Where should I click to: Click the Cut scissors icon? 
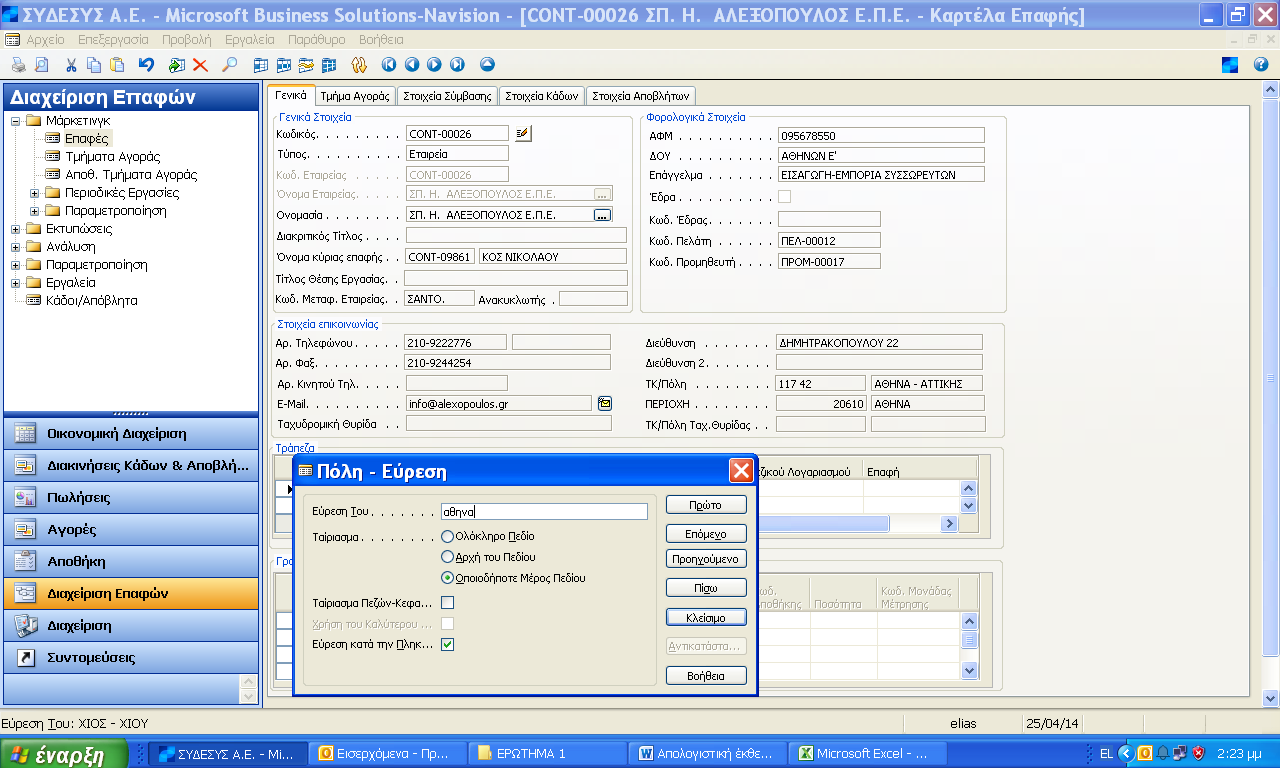(72, 65)
